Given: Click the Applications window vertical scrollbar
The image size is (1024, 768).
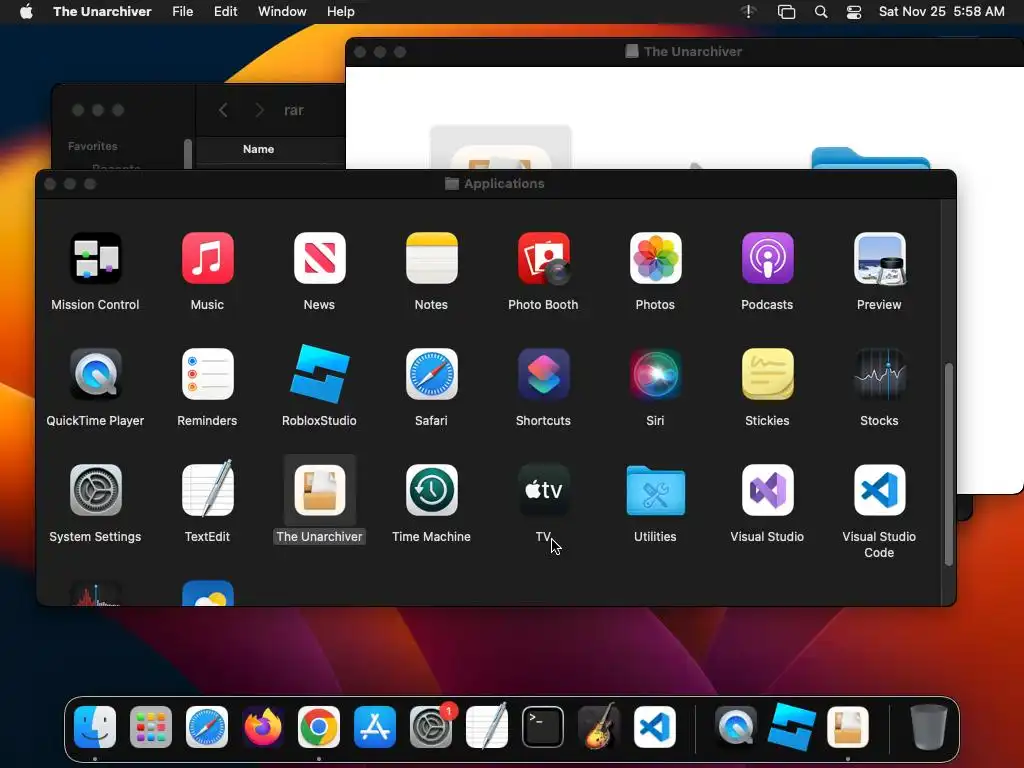Looking at the screenshot, I should [948, 464].
